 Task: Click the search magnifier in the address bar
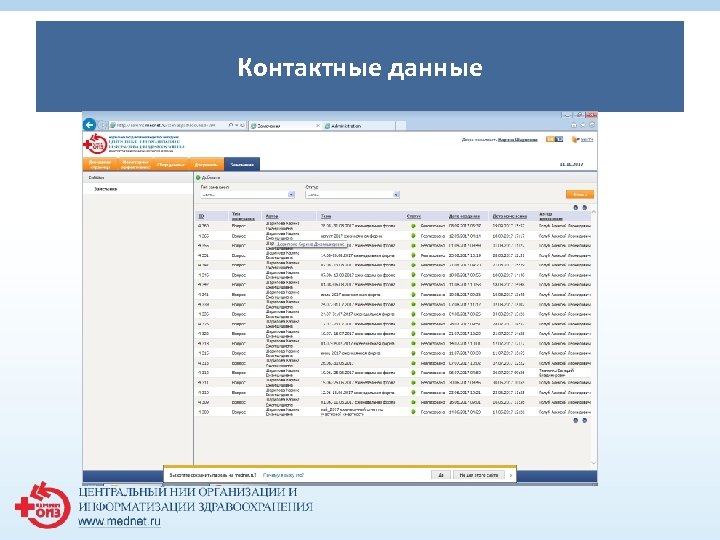231,125
